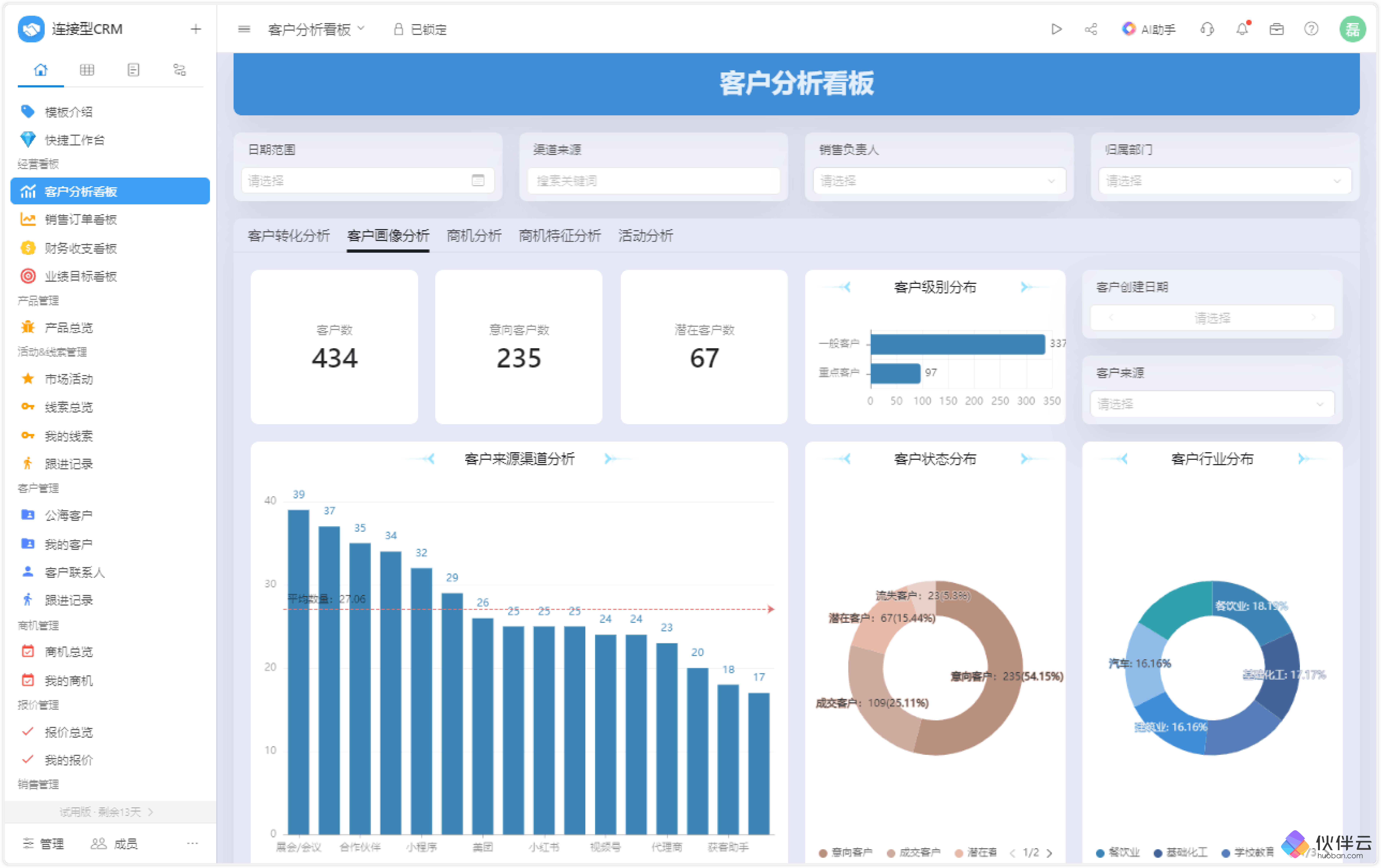Screen dimensions: 1381x868
Task: Open 公海客户 in sidebar
Action: click(x=110, y=515)
